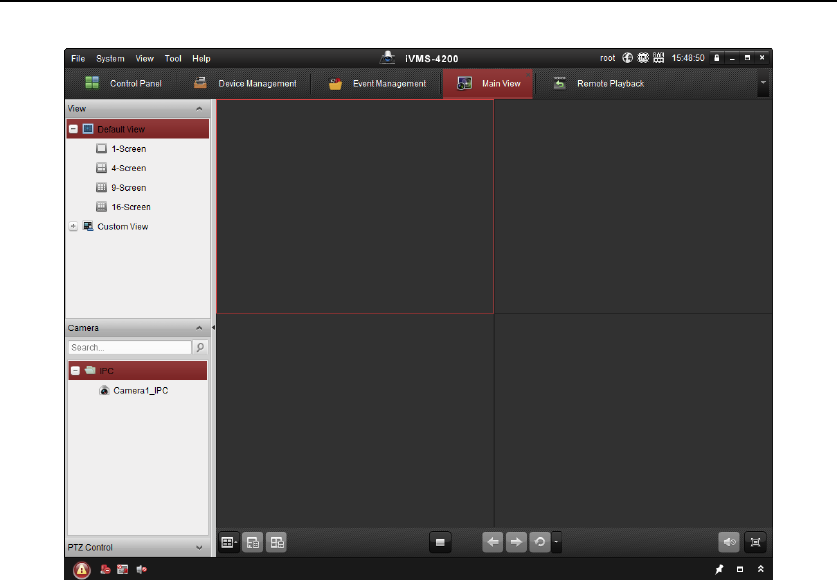Open the window division layout button
837x580 pixels.
(x=229, y=543)
